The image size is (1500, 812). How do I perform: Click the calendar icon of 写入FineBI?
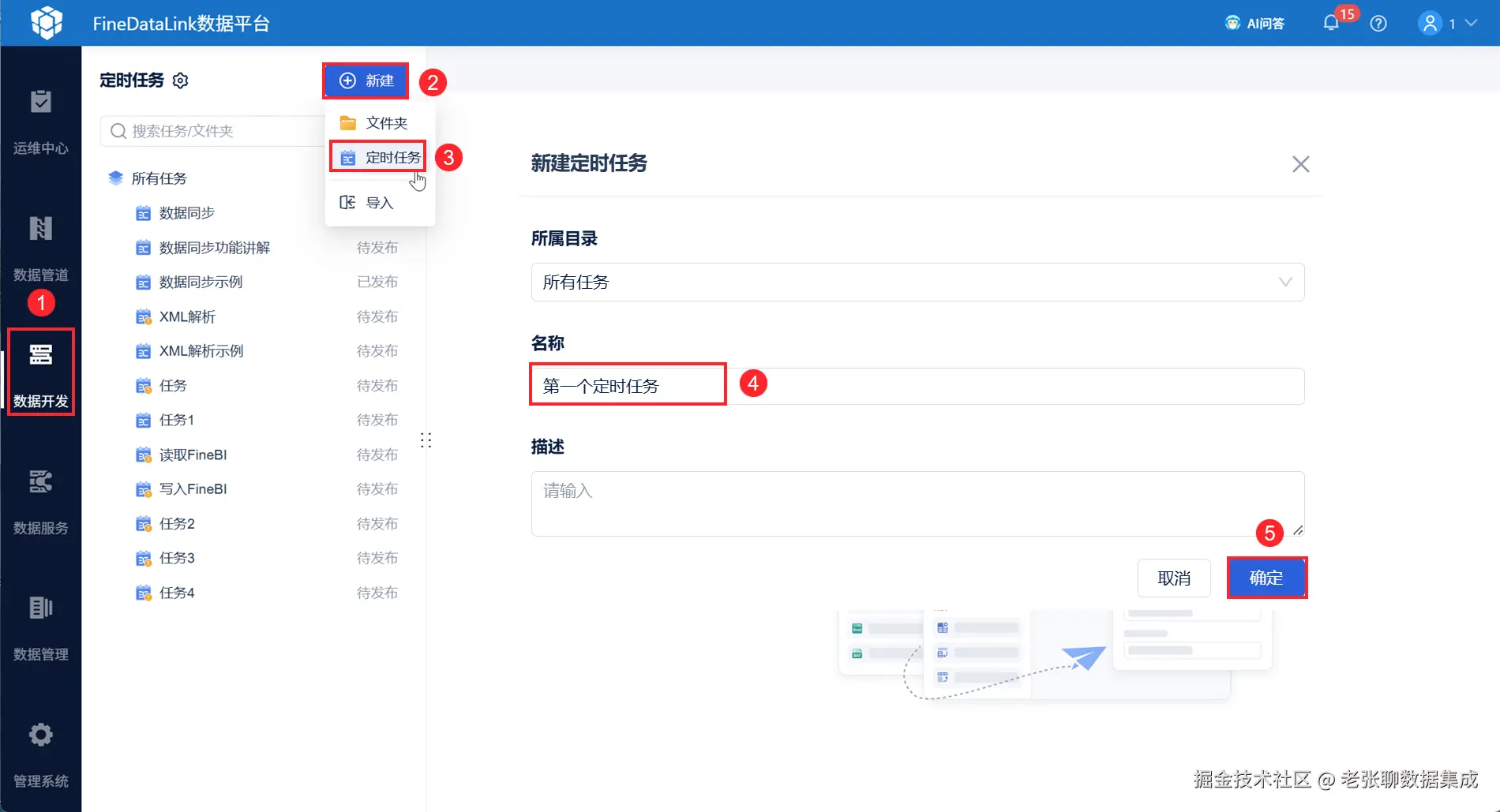[143, 489]
